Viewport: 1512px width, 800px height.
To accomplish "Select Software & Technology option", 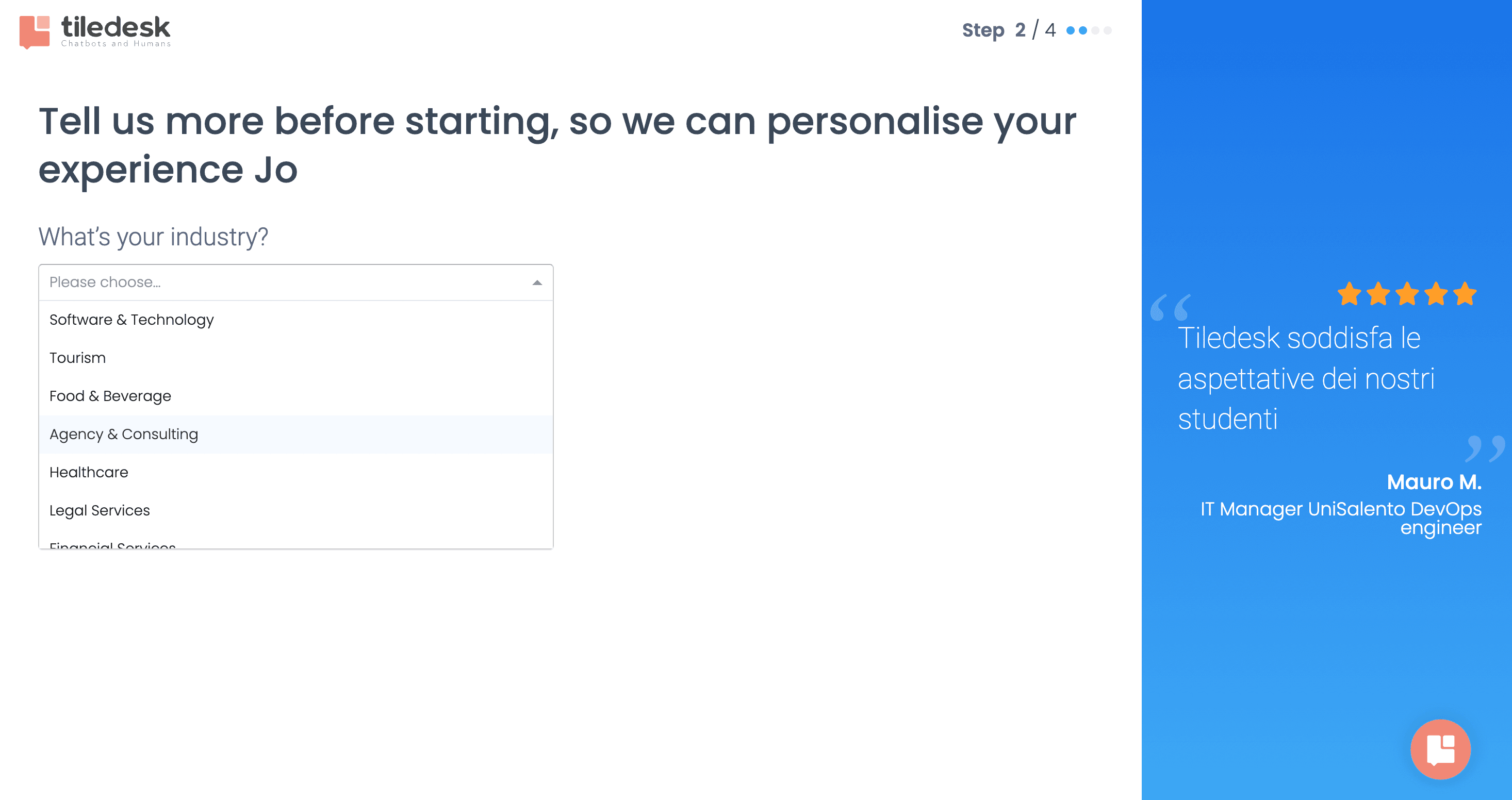I will click(x=296, y=320).
